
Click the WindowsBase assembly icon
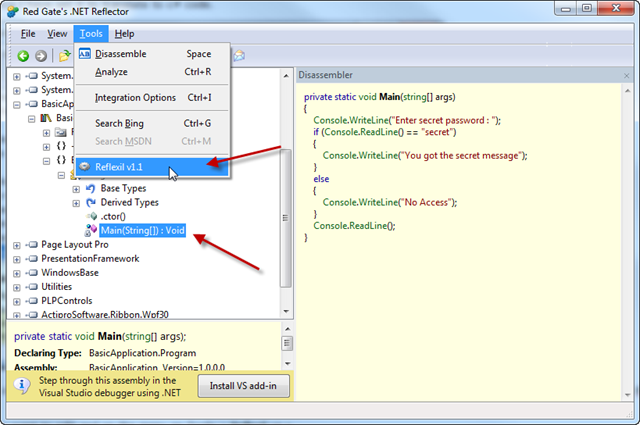click(x=32, y=273)
